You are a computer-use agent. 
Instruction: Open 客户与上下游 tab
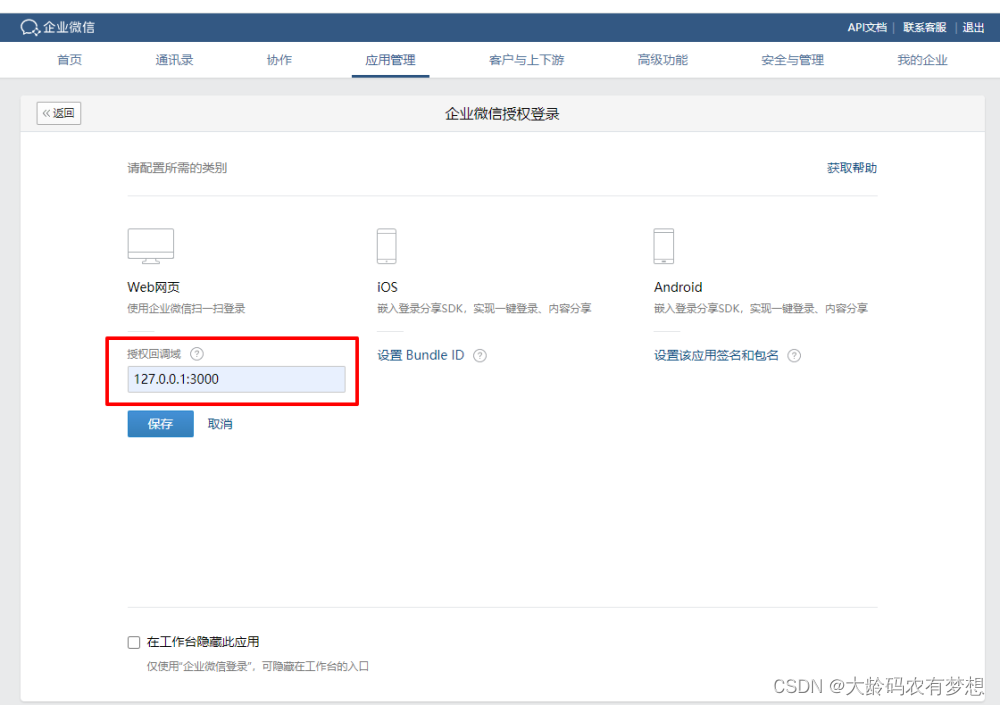pyautogui.click(x=527, y=60)
